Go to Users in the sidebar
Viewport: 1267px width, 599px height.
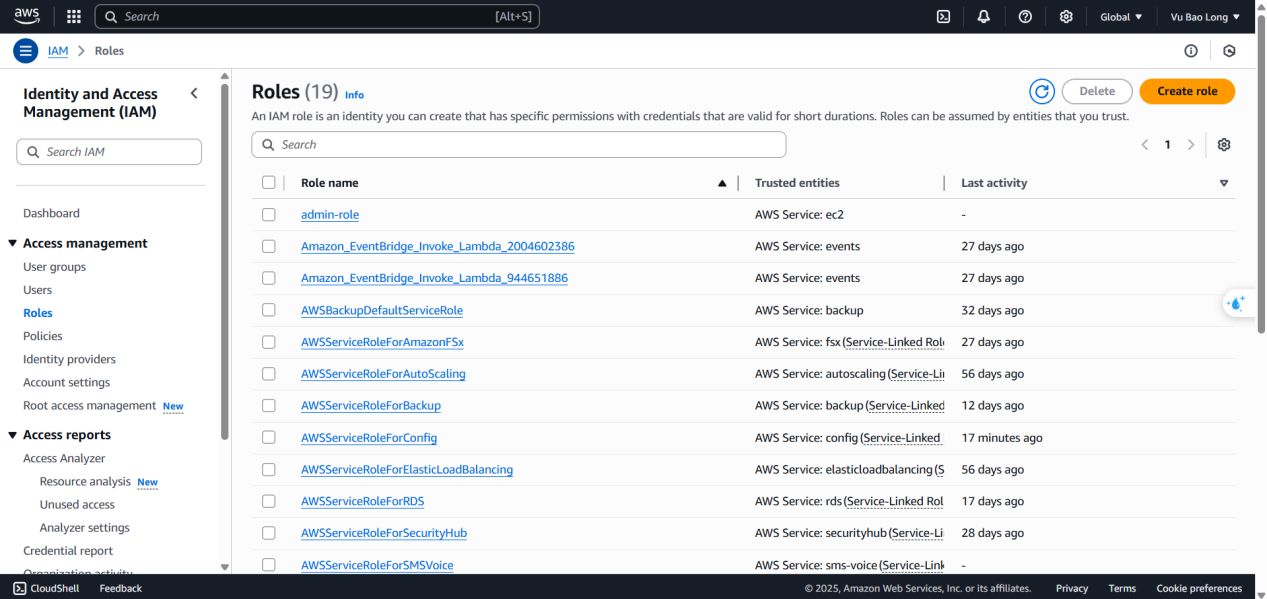point(37,290)
